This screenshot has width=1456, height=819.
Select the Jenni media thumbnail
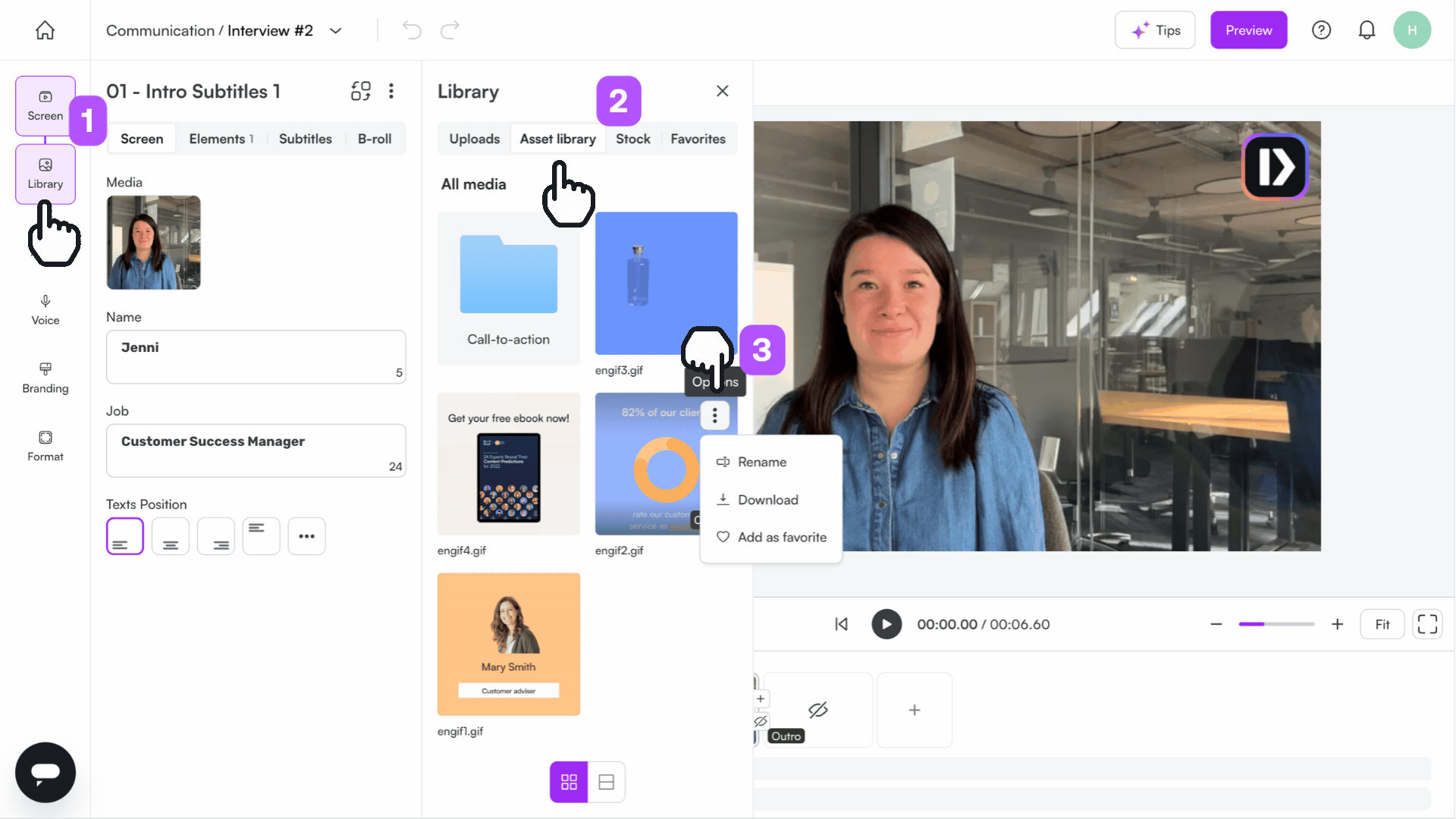[153, 243]
